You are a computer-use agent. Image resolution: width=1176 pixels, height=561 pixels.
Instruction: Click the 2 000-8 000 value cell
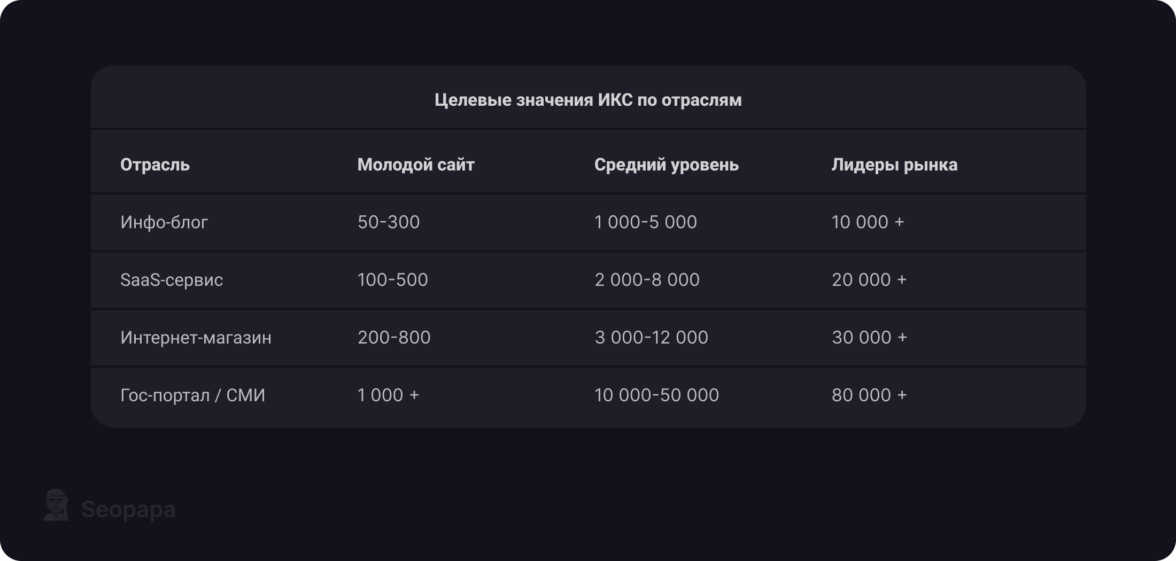tap(647, 280)
